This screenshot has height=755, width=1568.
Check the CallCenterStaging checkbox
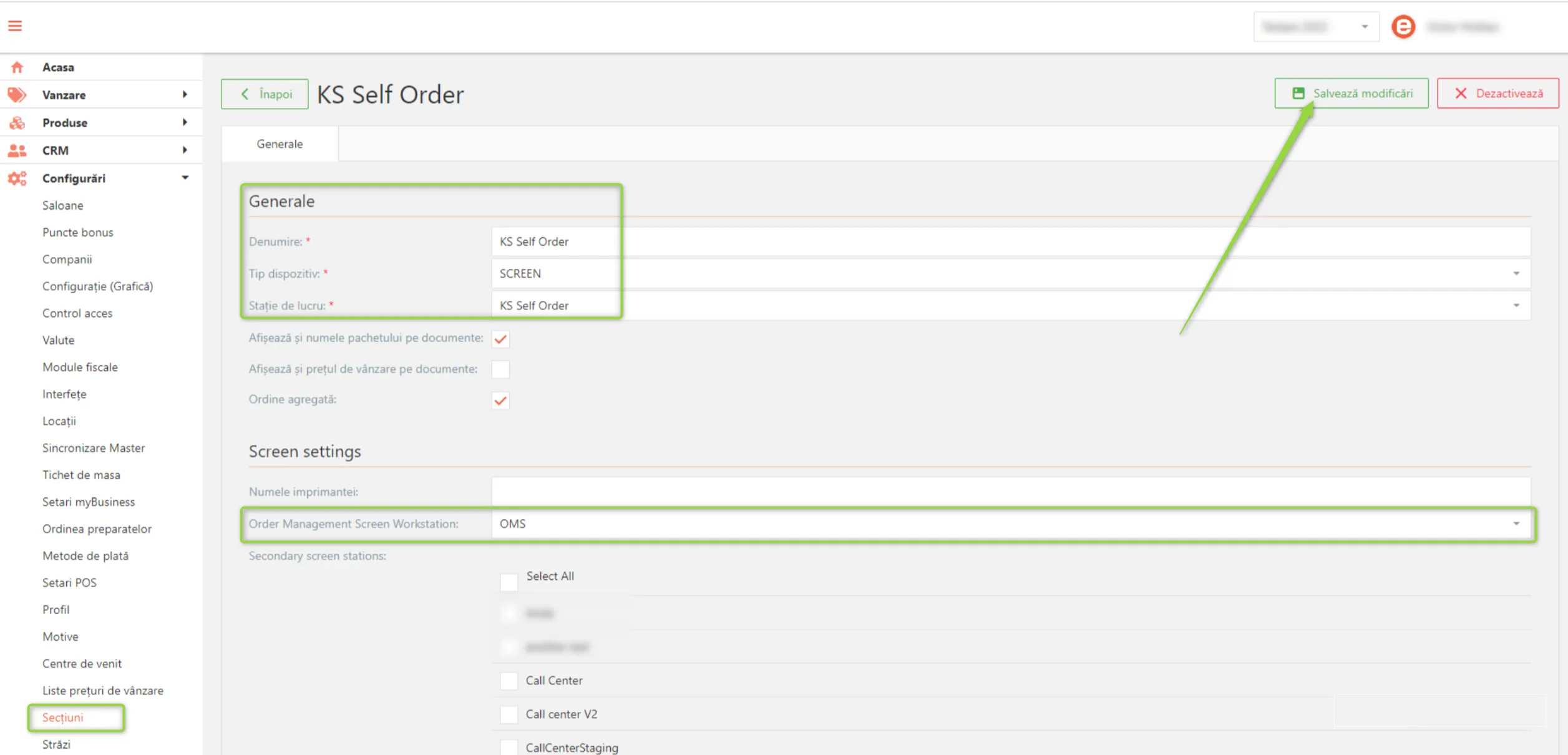509,748
